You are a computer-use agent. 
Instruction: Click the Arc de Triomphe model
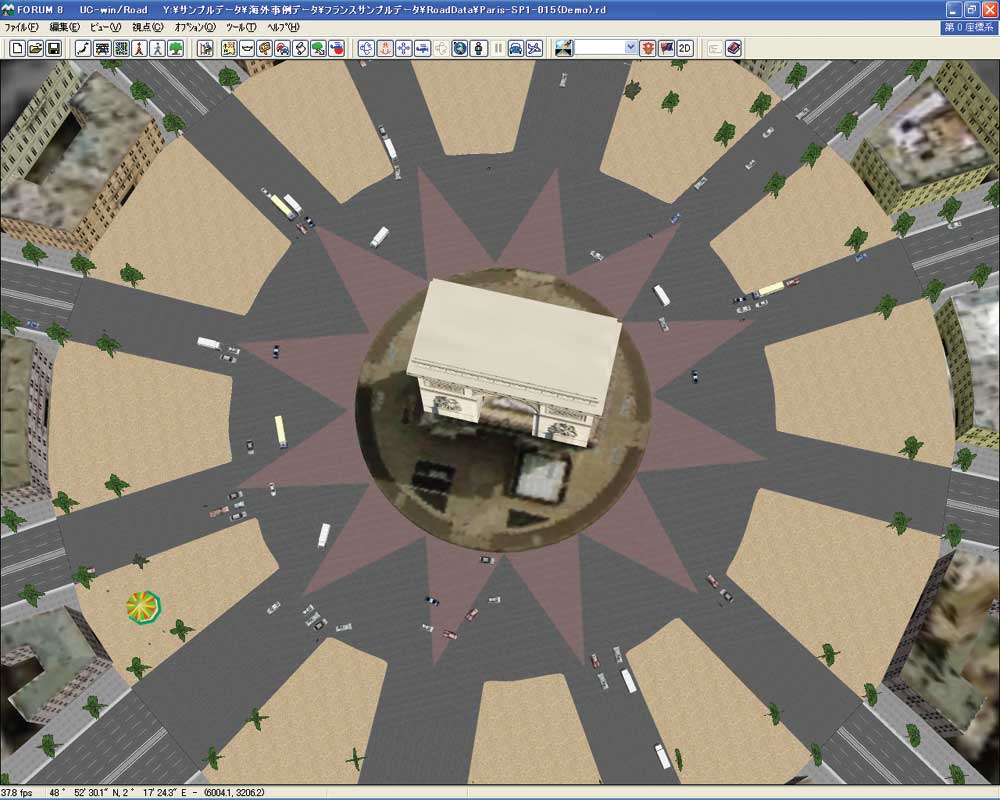click(x=514, y=361)
